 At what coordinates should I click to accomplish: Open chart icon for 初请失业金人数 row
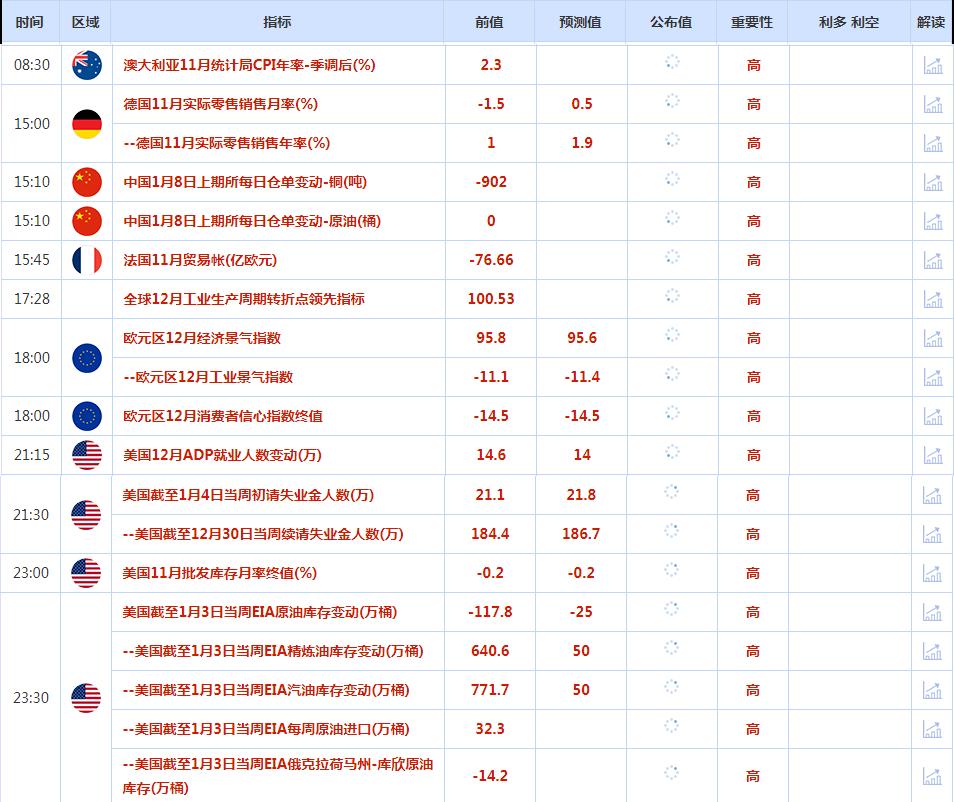[932, 495]
